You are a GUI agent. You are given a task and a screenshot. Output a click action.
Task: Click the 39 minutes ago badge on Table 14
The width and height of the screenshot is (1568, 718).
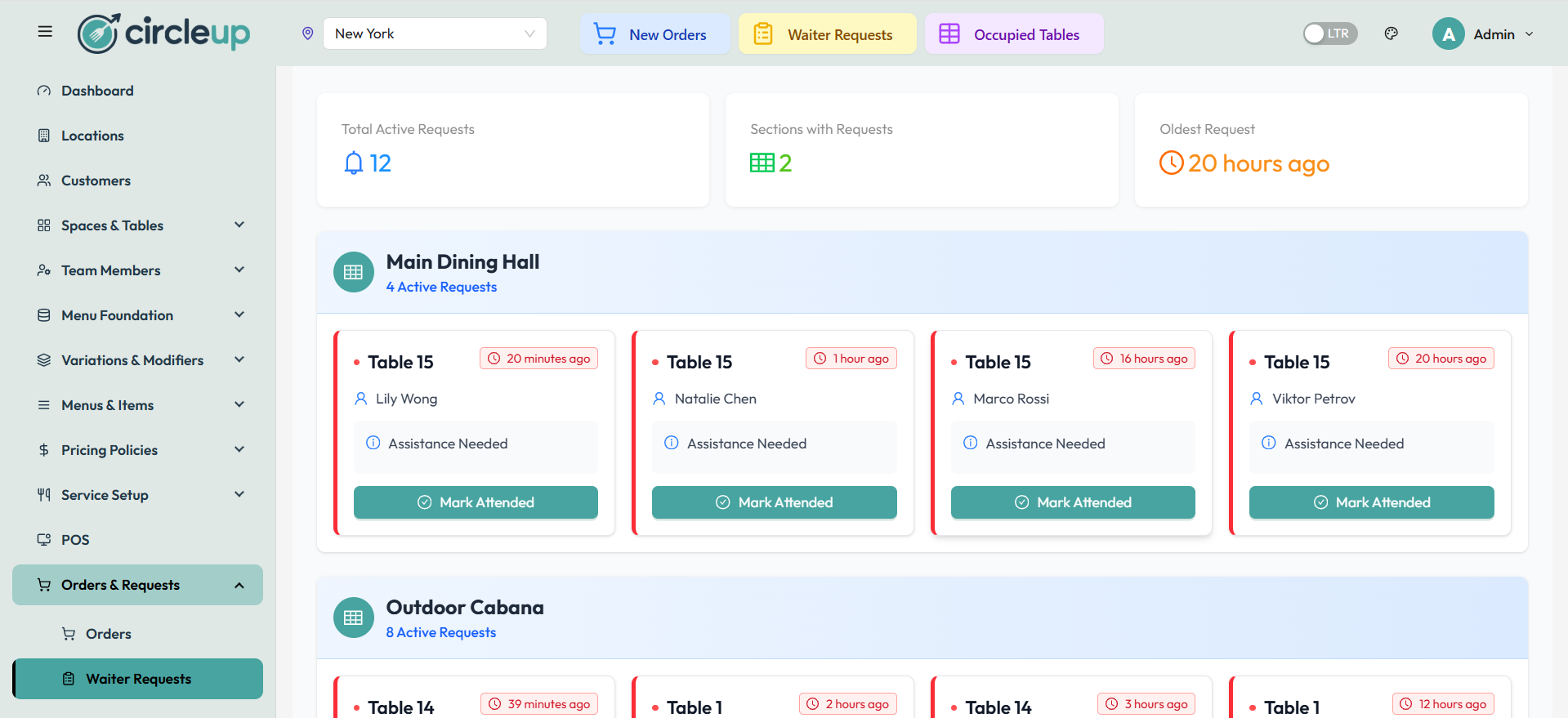point(539,704)
